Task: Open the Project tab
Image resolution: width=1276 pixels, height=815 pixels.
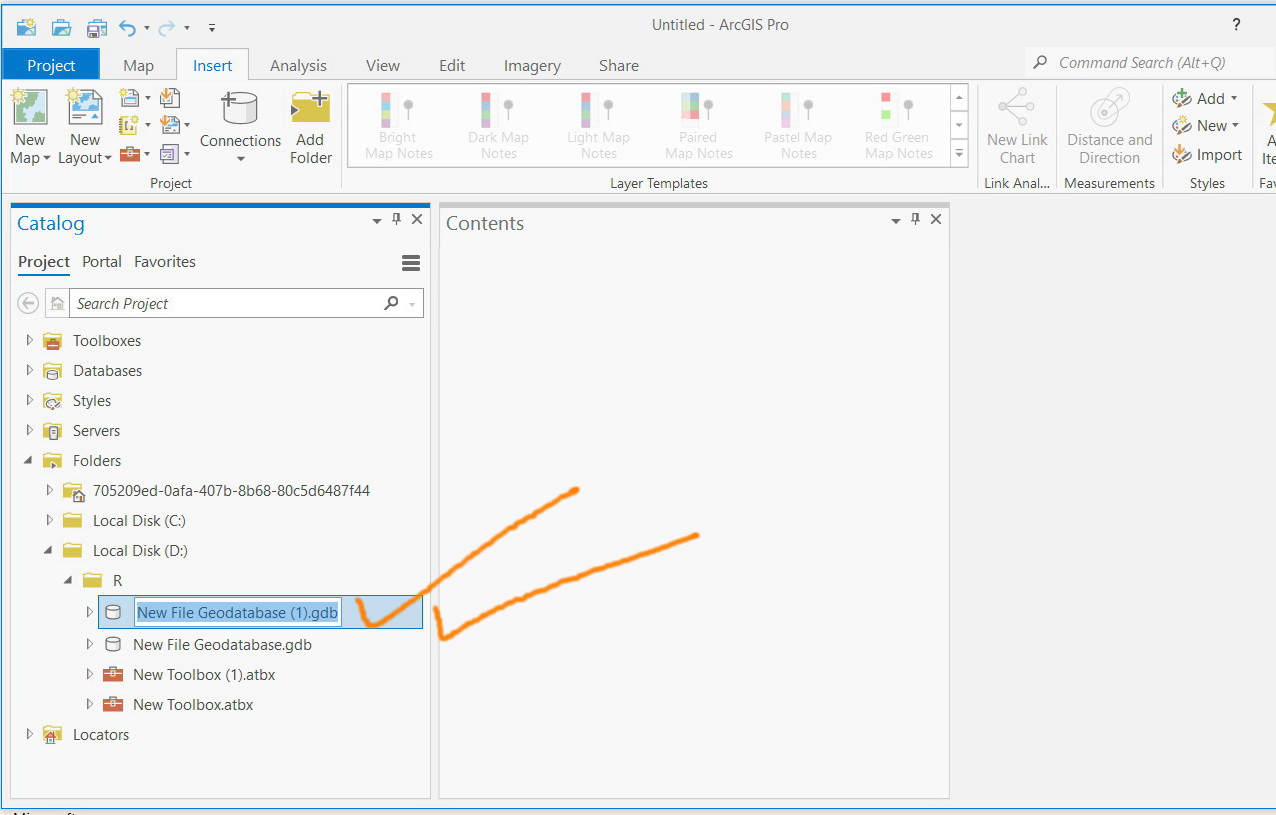Action: pyautogui.click(x=51, y=65)
